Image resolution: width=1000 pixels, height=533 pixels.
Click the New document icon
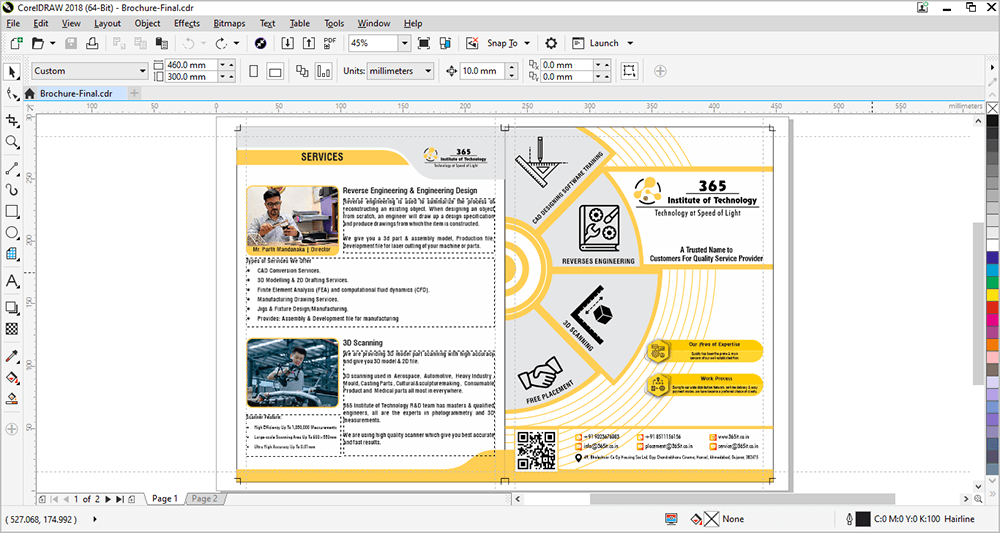coord(17,43)
